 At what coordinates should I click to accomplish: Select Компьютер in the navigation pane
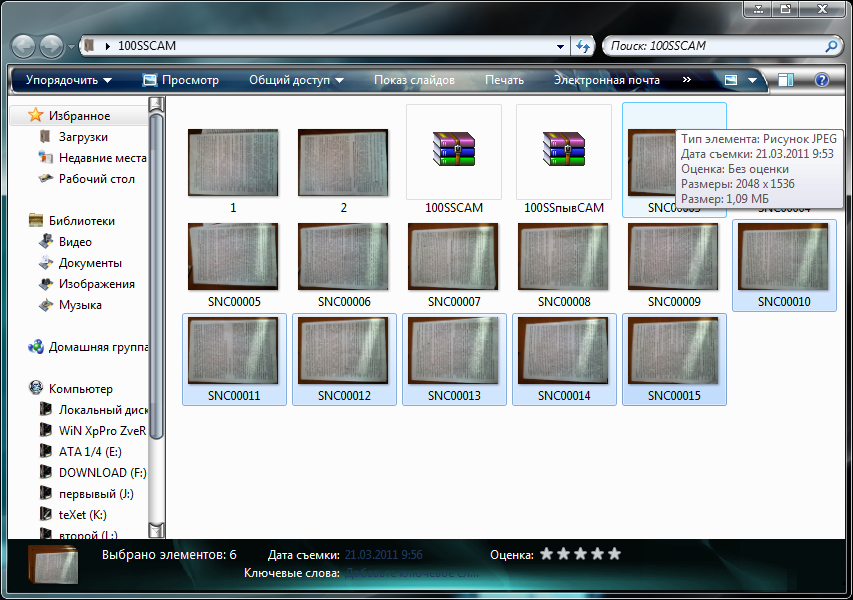tap(81, 388)
